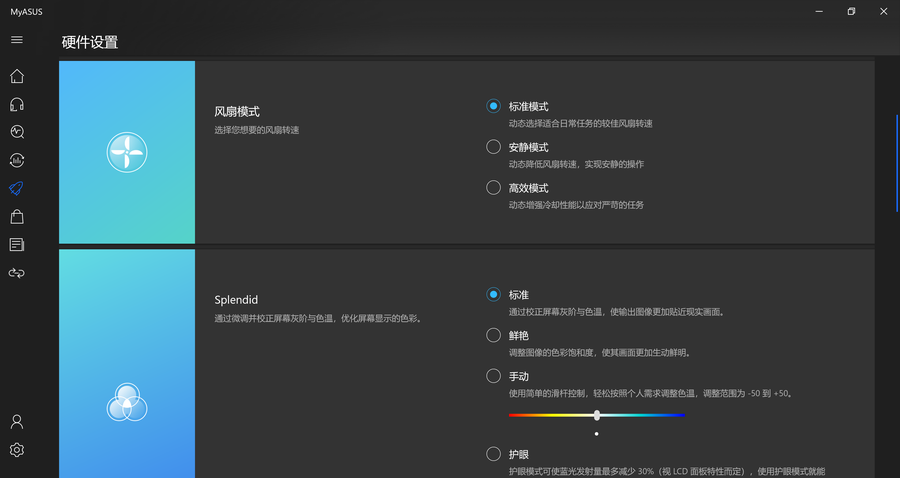Select 高效模式 fan mode
Image resolution: width=900 pixels, height=478 pixels.
click(493, 188)
